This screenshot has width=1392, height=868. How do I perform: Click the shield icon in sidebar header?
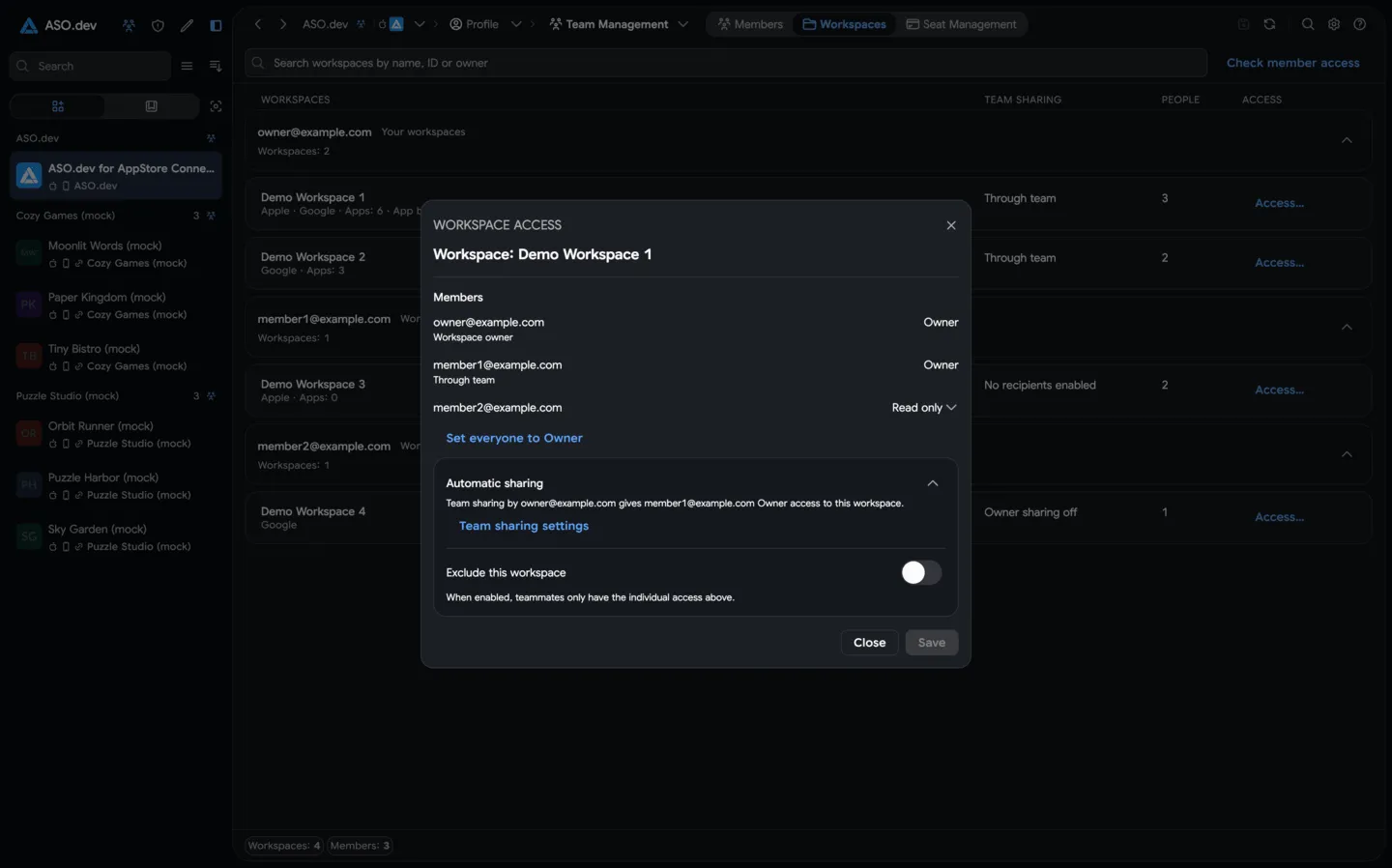point(158,25)
